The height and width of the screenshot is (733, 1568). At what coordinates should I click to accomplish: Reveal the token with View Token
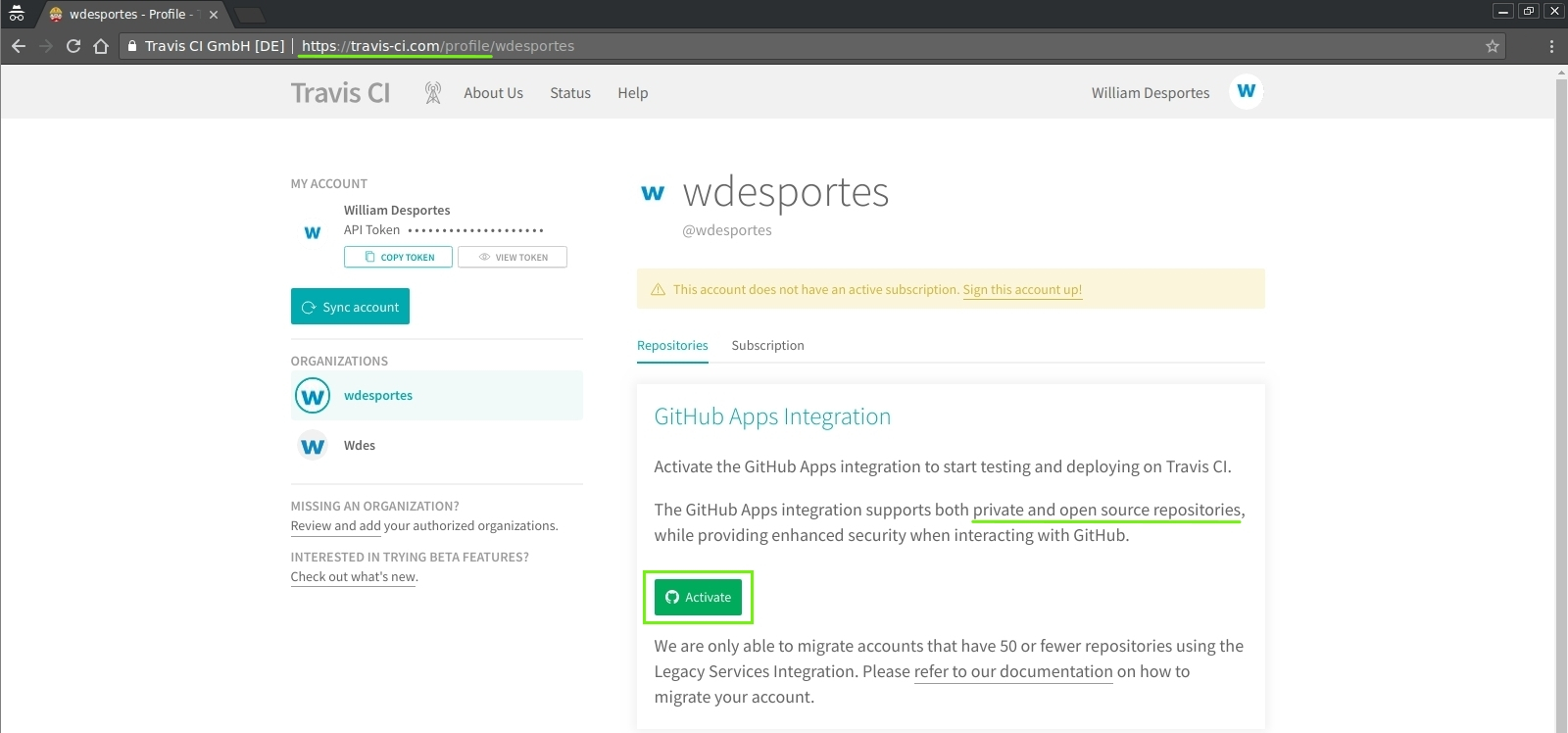tap(513, 257)
